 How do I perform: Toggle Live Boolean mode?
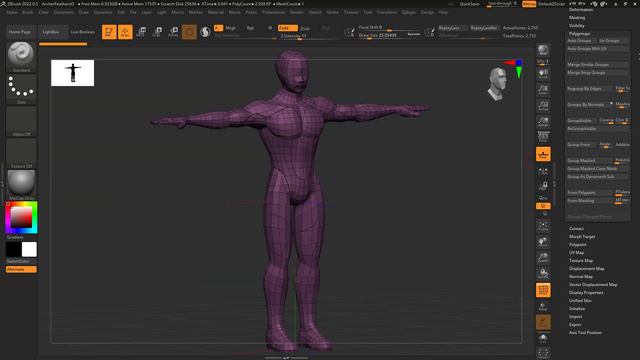pos(82,32)
